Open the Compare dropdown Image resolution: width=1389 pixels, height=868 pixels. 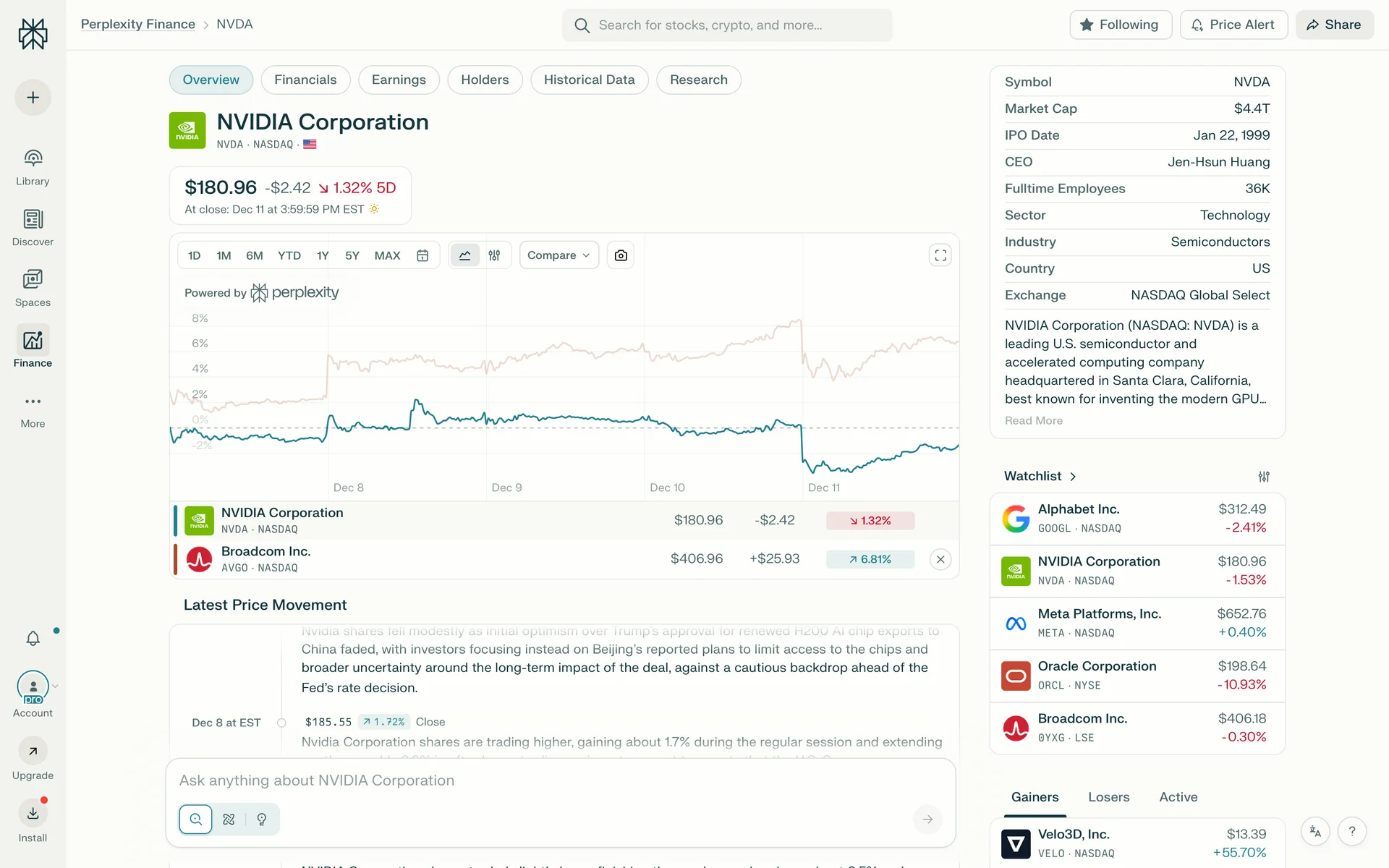558,255
